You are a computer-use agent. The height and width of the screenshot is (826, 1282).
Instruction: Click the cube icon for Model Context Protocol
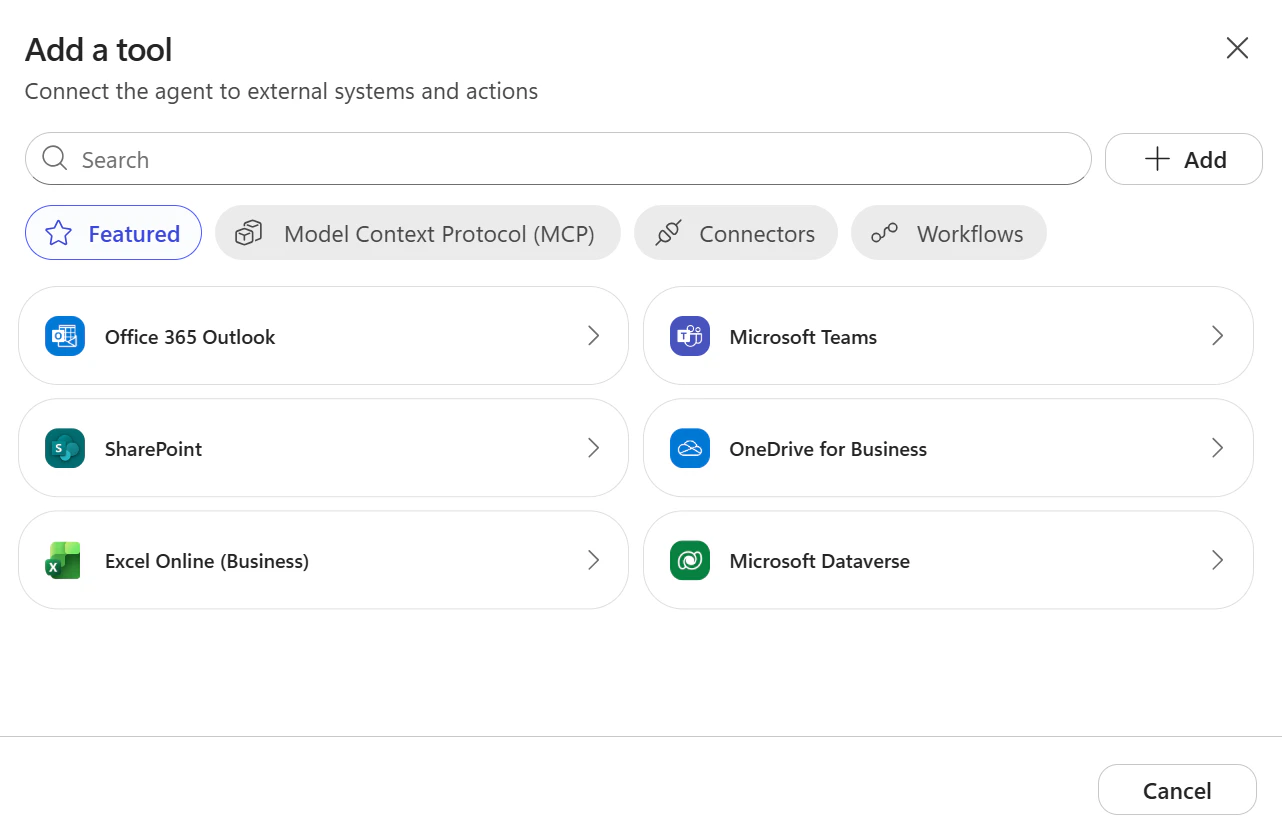point(248,233)
